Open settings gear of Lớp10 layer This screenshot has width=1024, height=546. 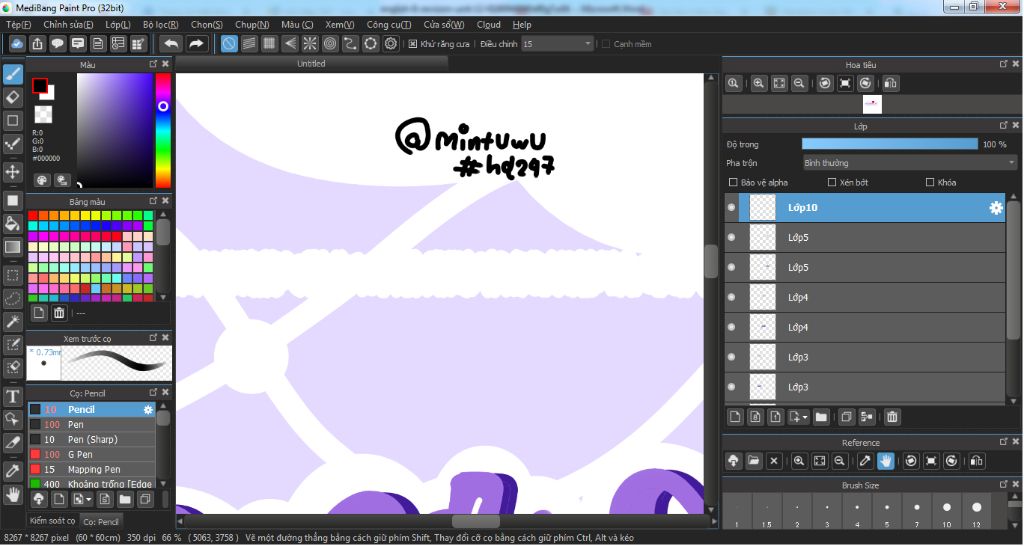(x=995, y=208)
